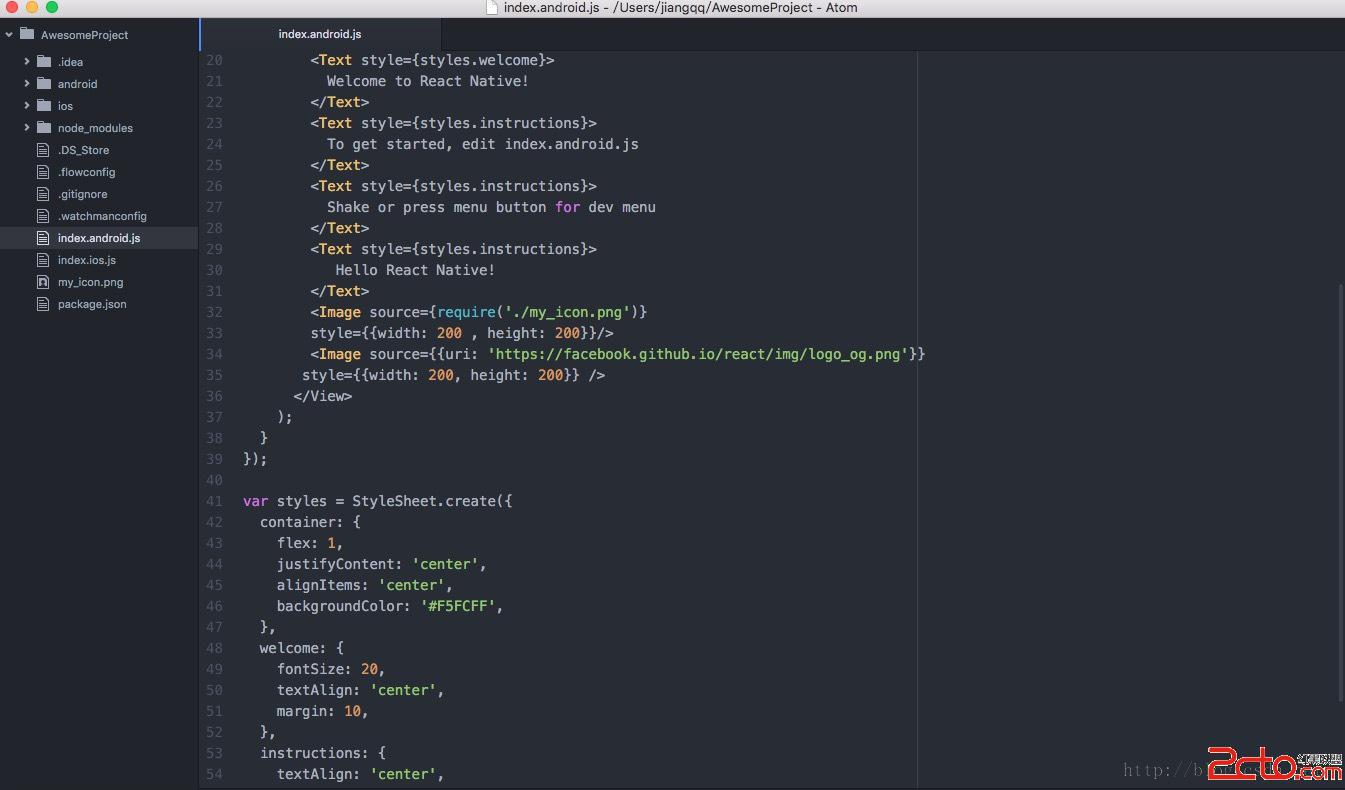Click the editor vertical scrollbar

coord(1341,490)
